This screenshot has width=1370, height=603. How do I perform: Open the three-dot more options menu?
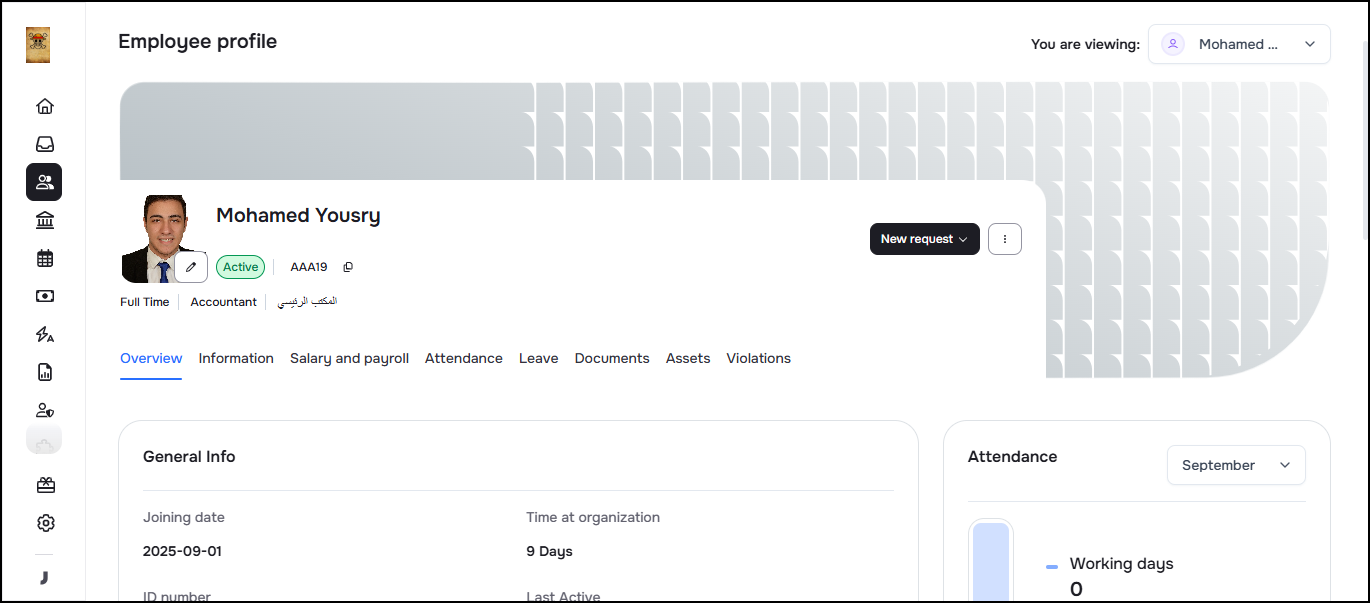1004,239
